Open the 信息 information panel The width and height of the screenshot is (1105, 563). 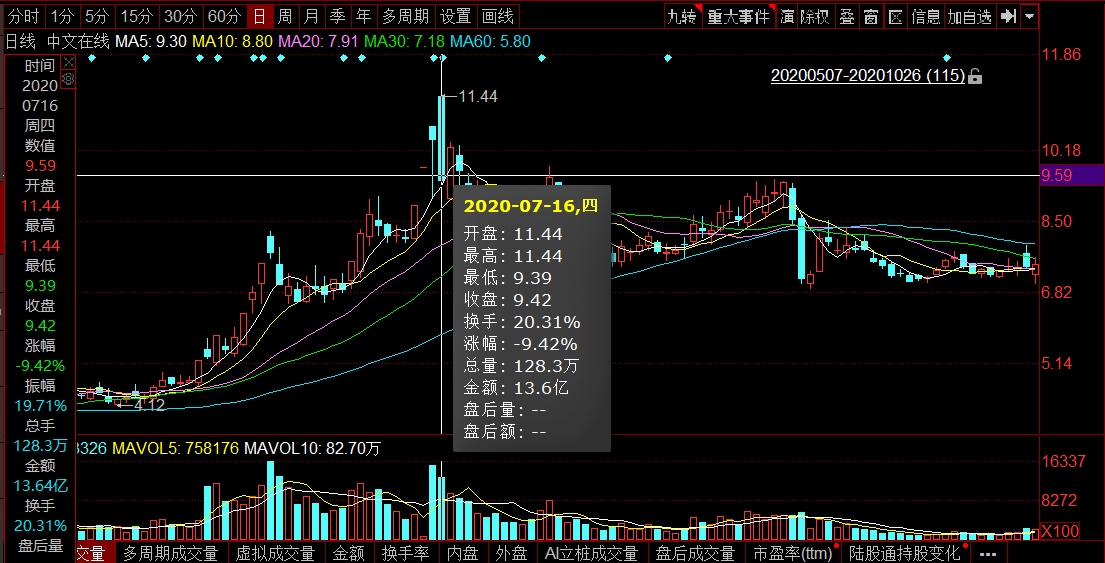click(x=926, y=16)
